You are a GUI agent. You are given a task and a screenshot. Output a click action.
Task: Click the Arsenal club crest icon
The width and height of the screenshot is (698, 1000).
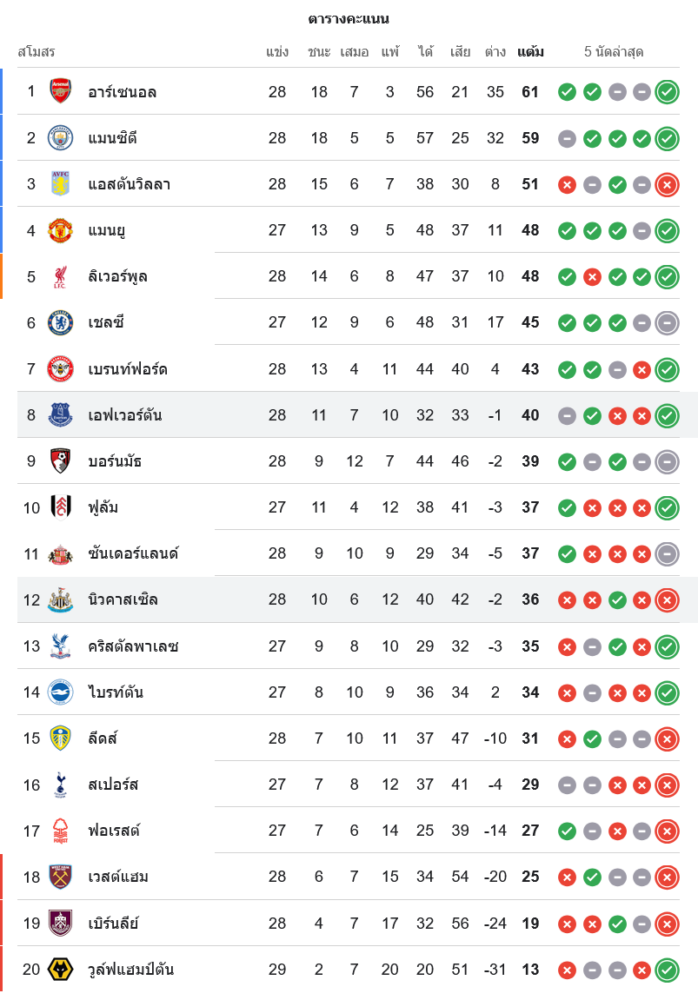[61, 92]
